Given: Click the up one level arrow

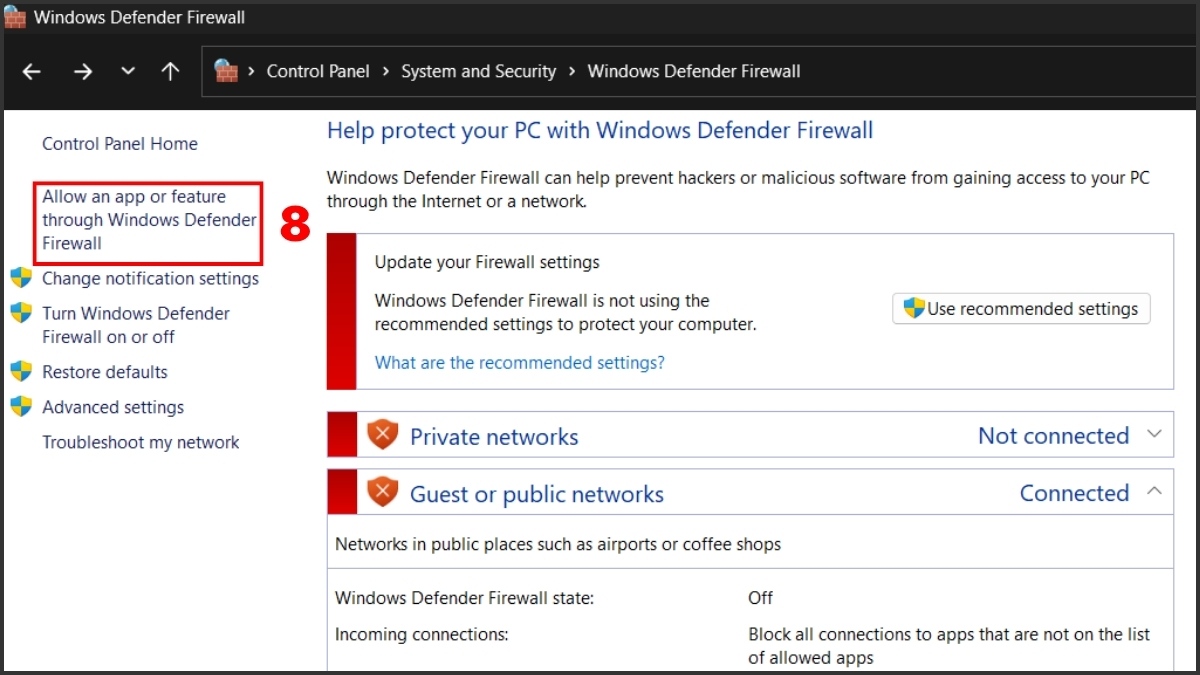Looking at the screenshot, I should (171, 72).
